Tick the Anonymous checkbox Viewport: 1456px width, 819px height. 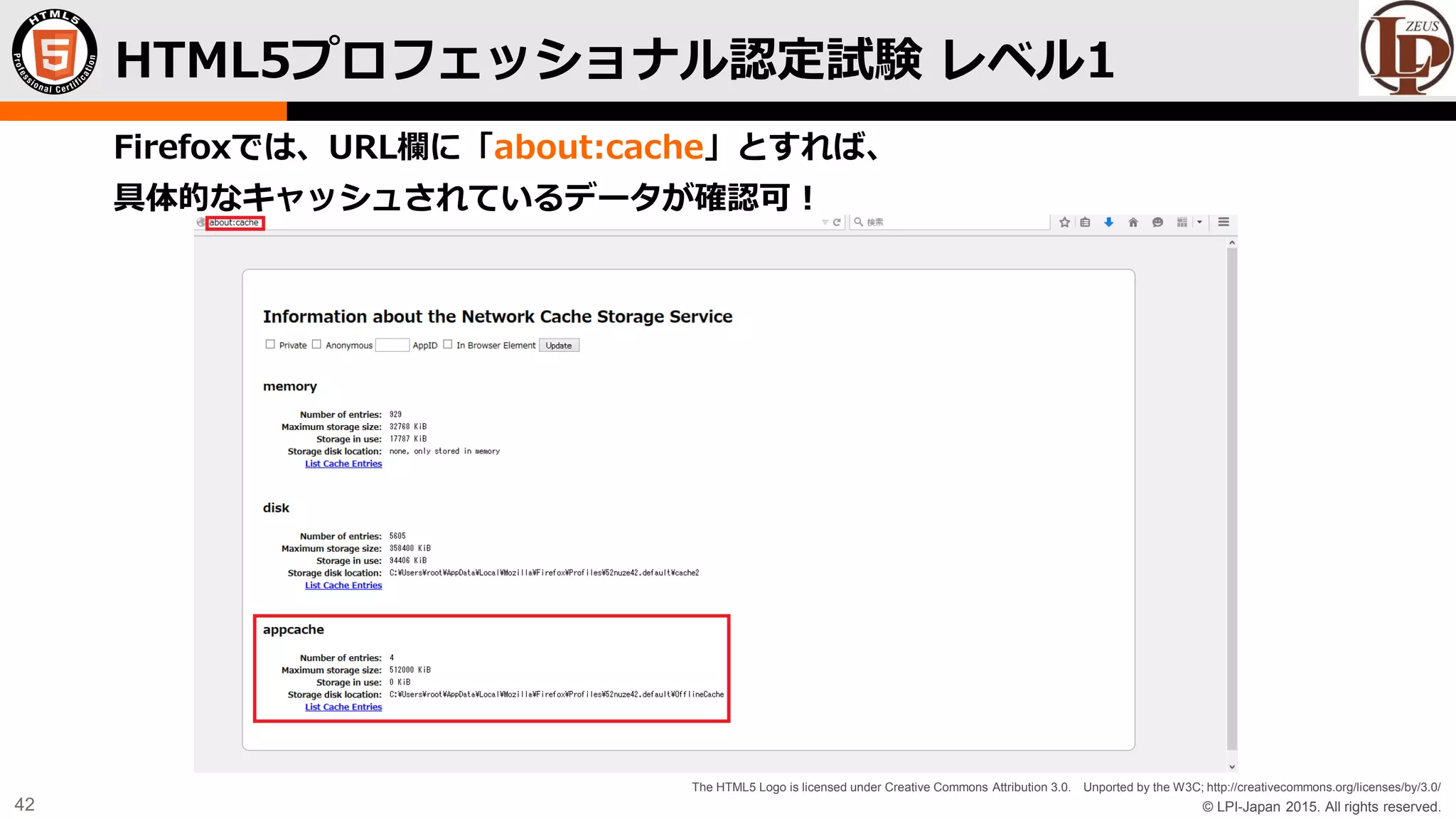point(317,344)
